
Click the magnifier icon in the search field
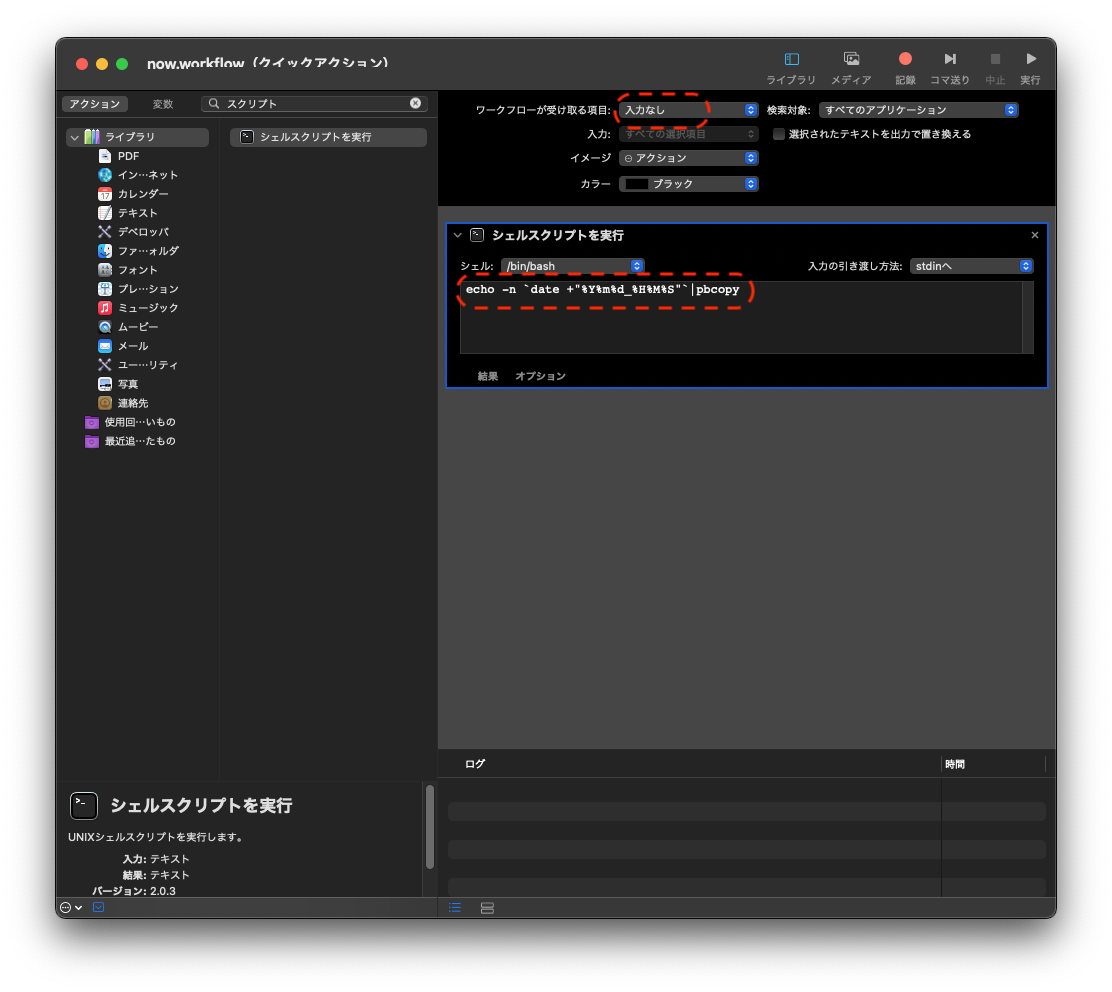pos(213,104)
